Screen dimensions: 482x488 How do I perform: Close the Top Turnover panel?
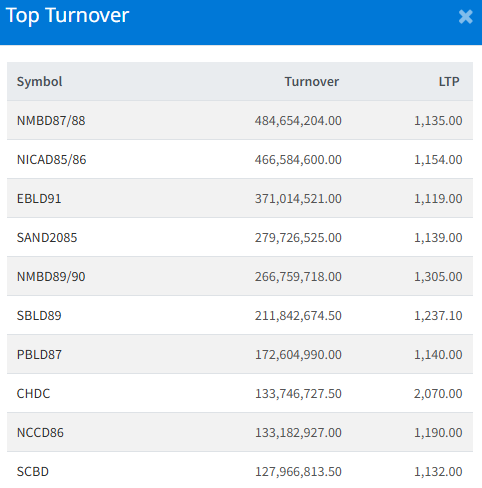coord(465,17)
